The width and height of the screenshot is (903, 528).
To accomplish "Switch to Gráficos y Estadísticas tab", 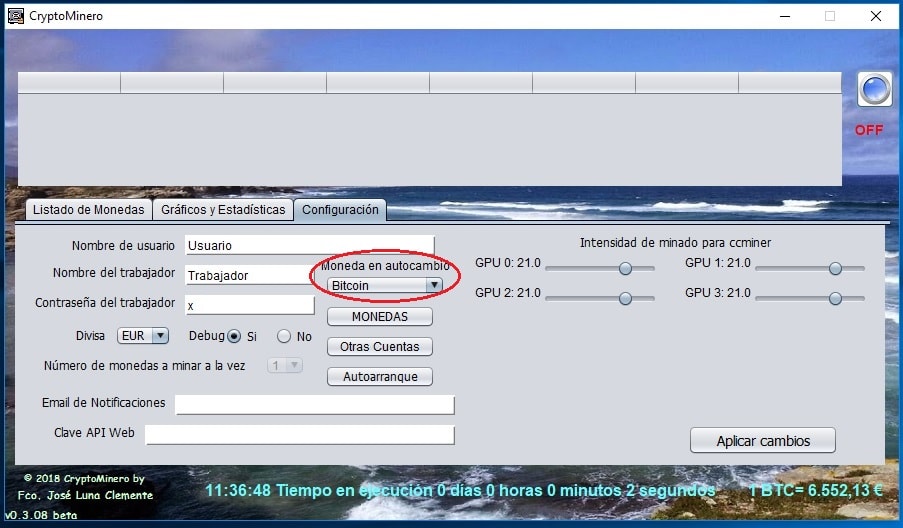I will (x=223, y=210).
